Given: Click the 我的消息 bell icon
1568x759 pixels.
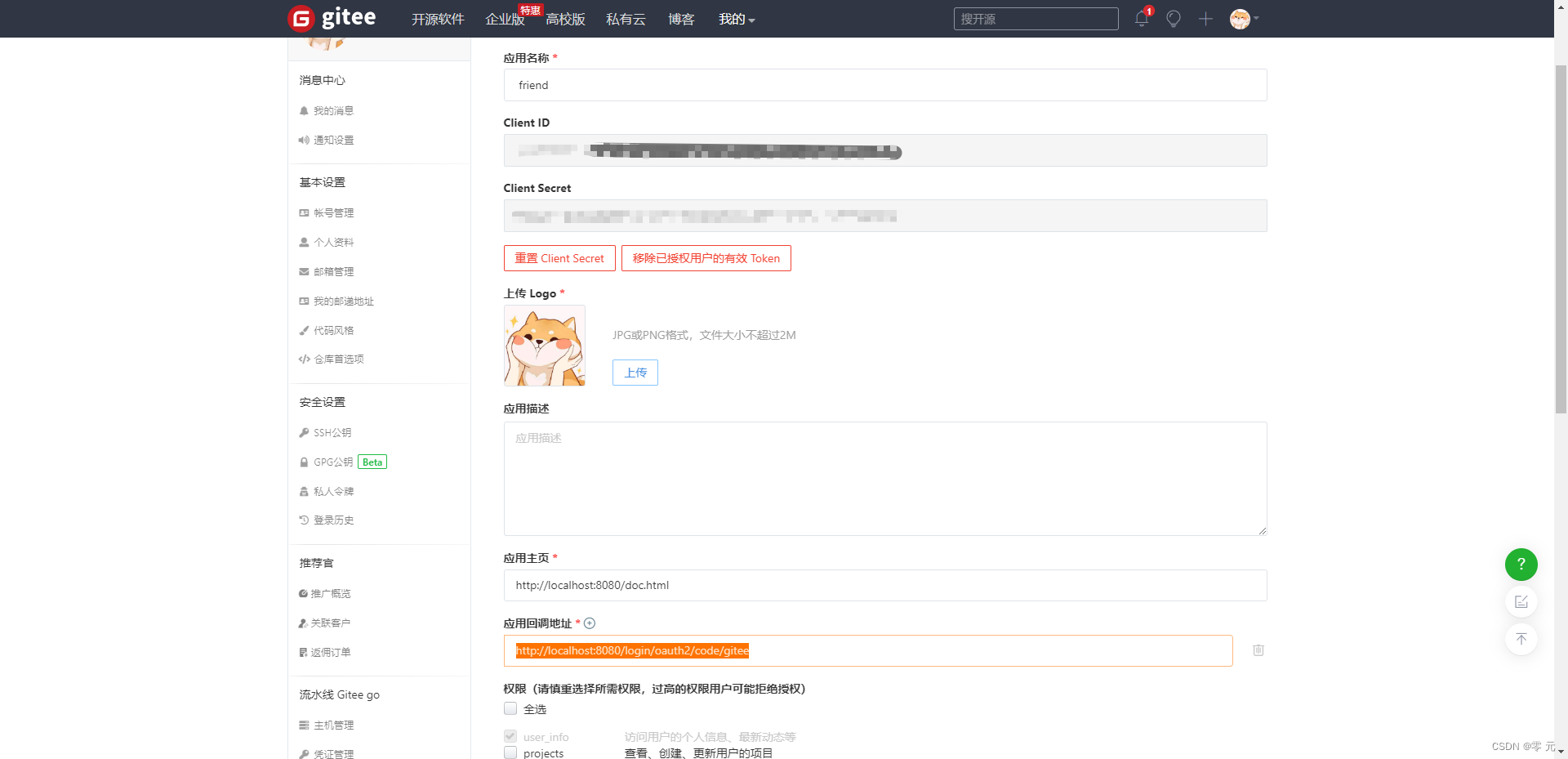Looking at the screenshot, I should coord(304,110).
